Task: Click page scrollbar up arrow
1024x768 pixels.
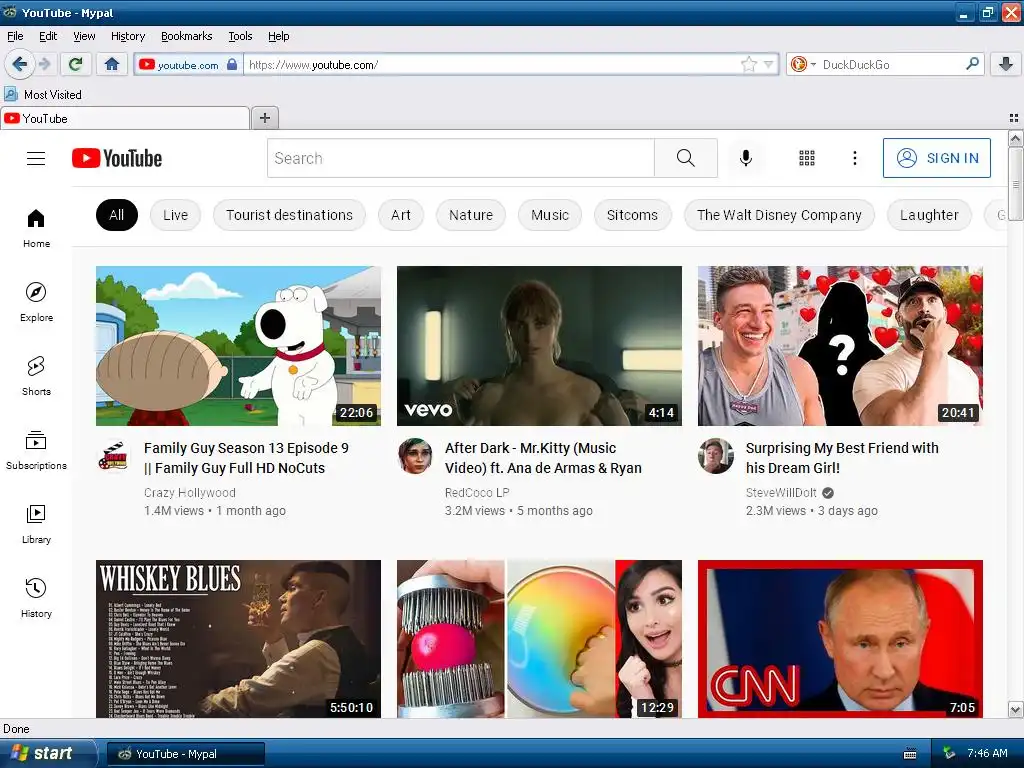Action: [1015, 138]
